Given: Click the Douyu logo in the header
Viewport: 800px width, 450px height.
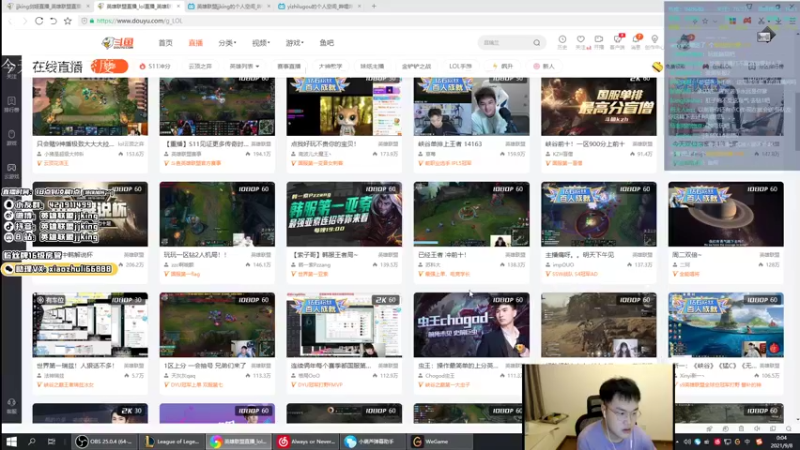Looking at the screenshot, I should pos(118,43).
